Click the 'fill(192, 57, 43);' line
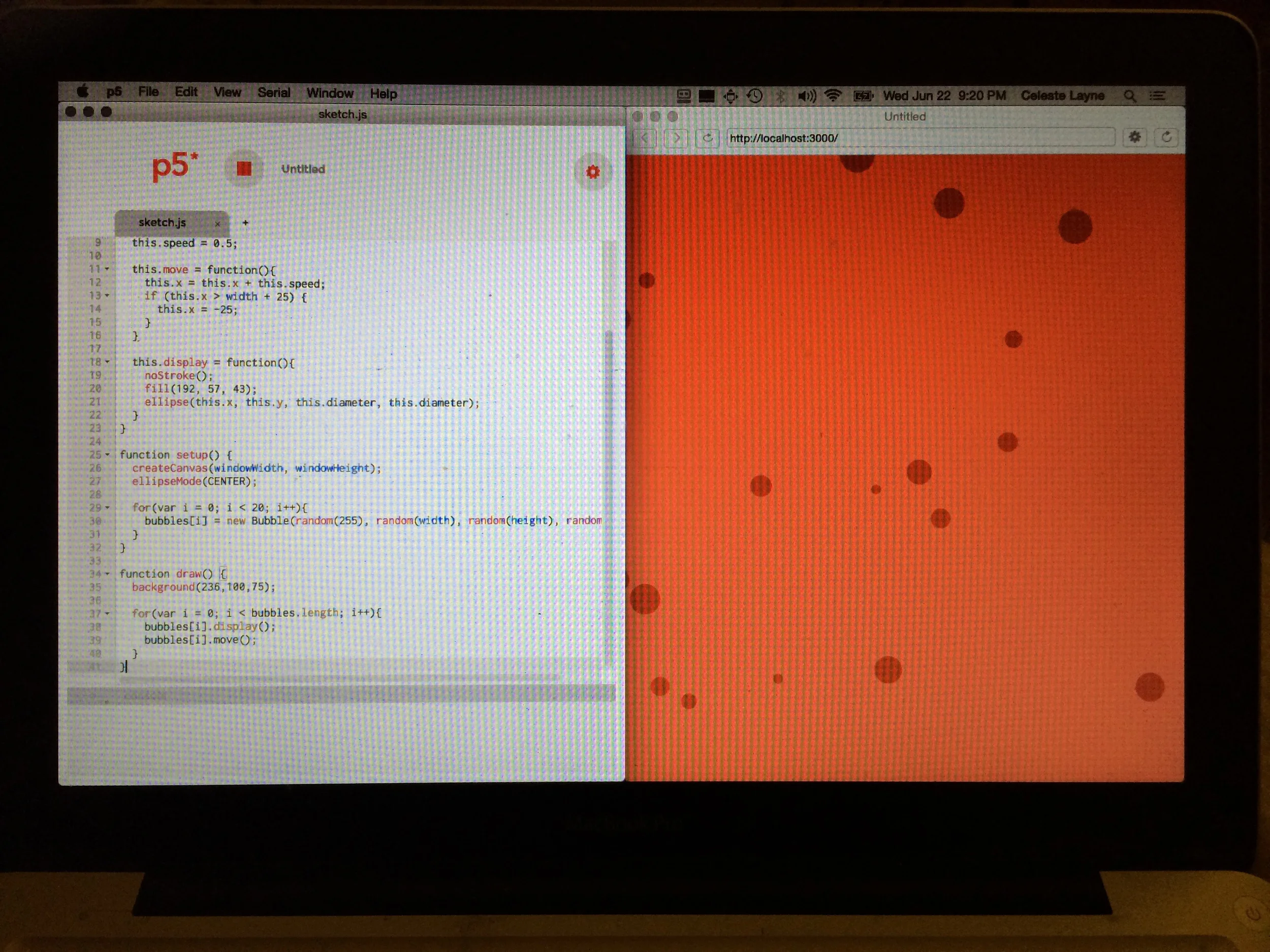Viewport: 1270px width, 952px height. 200,389
